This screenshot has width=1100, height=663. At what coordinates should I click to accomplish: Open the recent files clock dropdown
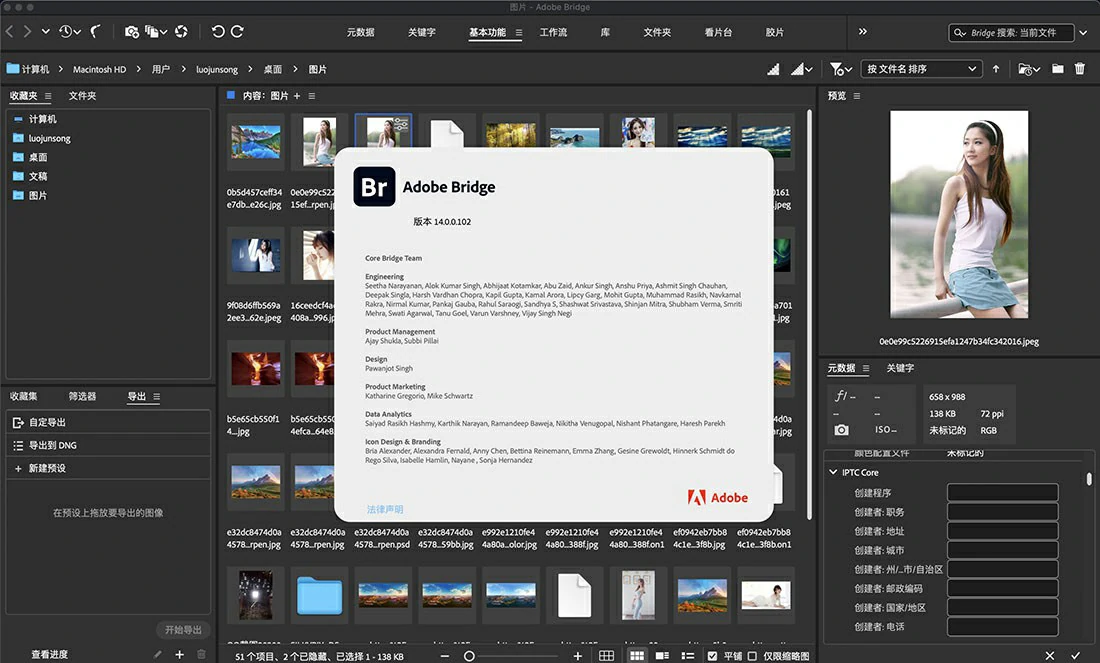coord(70,32)
